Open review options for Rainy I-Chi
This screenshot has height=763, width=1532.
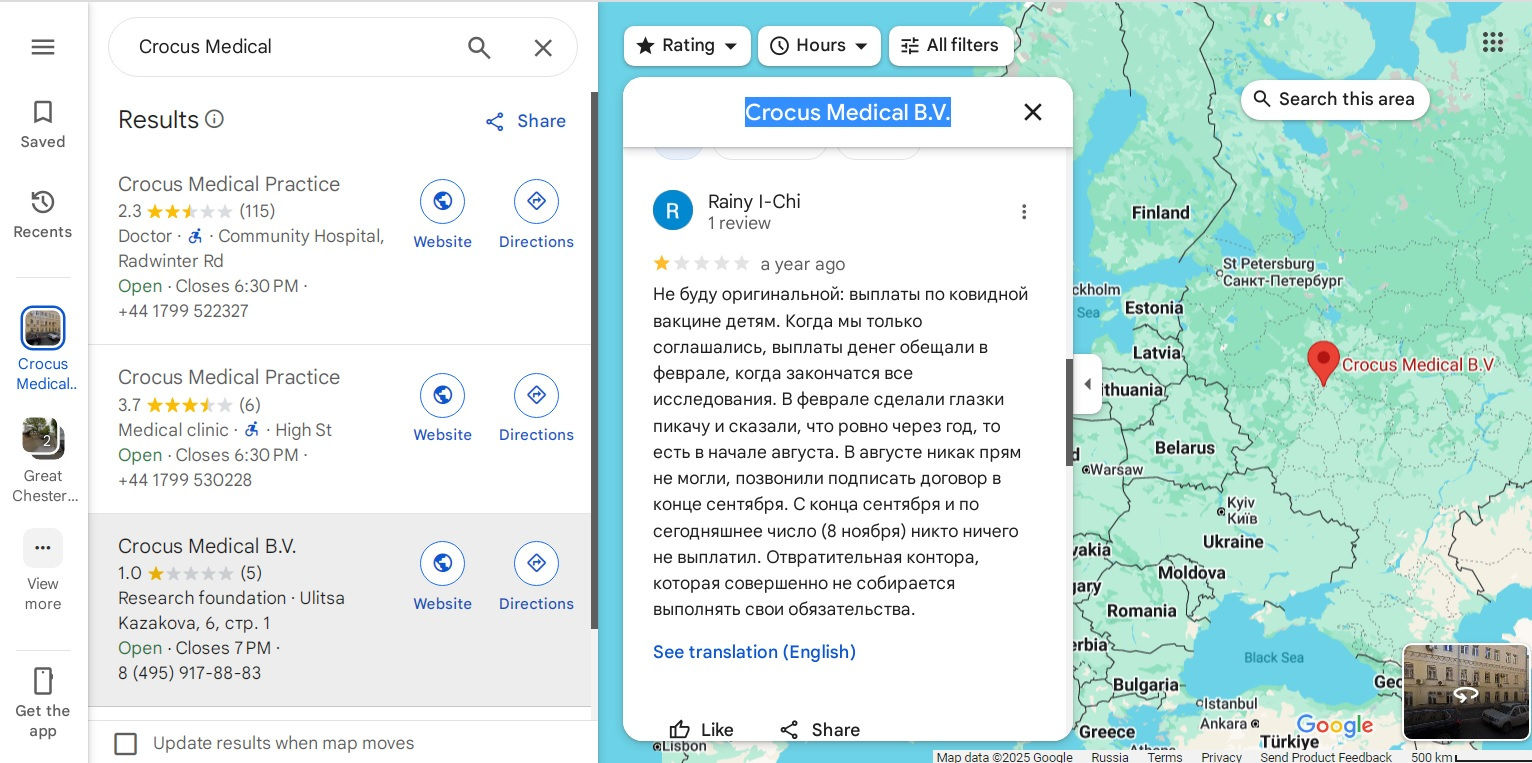1023,212
